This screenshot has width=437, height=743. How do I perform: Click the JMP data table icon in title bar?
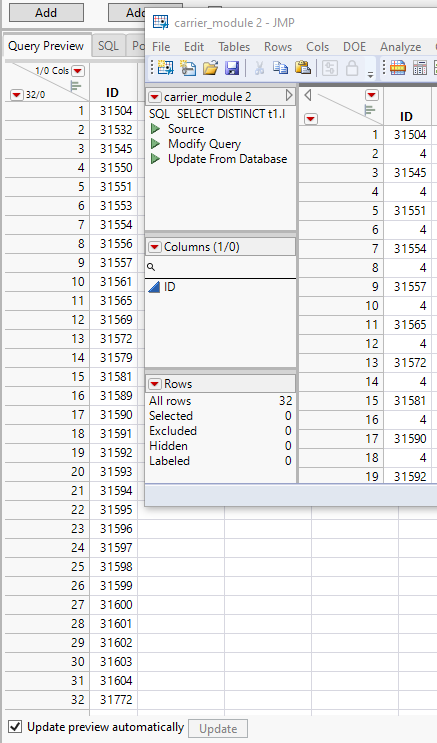[161, 22]
